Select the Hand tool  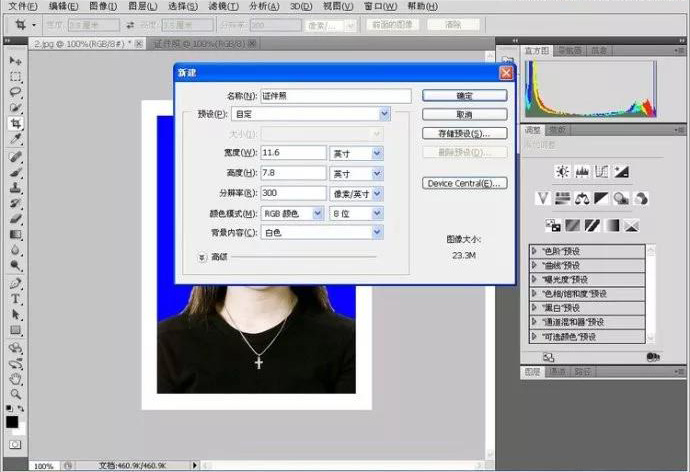(x=15, y=379)
